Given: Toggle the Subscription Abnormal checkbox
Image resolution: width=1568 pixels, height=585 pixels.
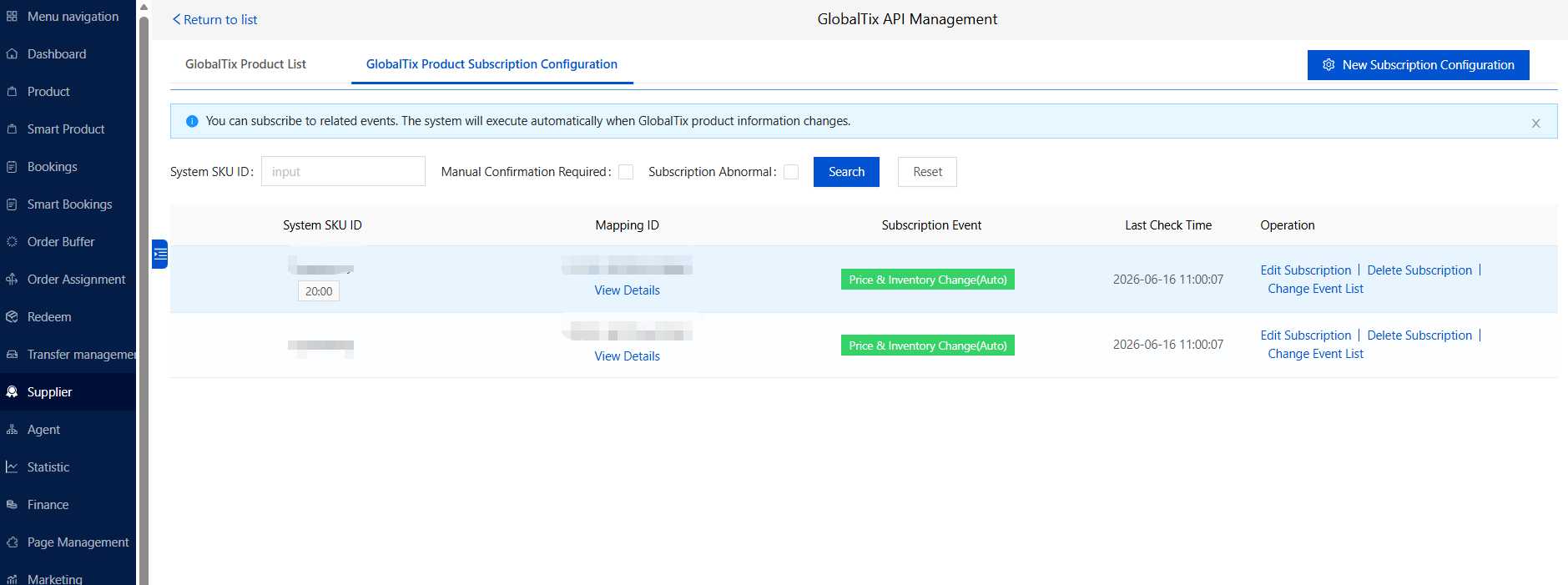Looking at the screenshot, I should [791, 172].
